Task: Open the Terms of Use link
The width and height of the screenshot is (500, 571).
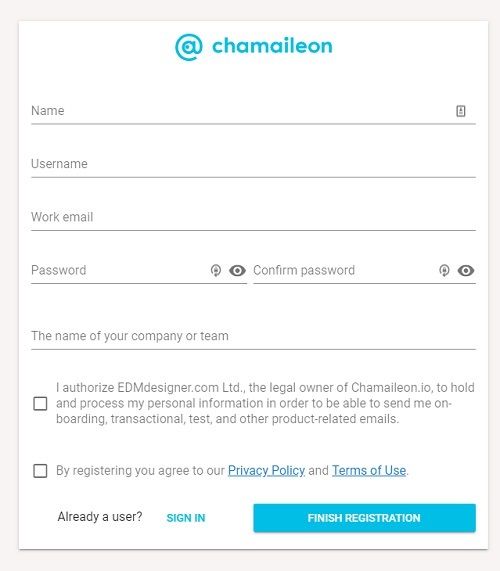Action: click(x=369, y=470)
